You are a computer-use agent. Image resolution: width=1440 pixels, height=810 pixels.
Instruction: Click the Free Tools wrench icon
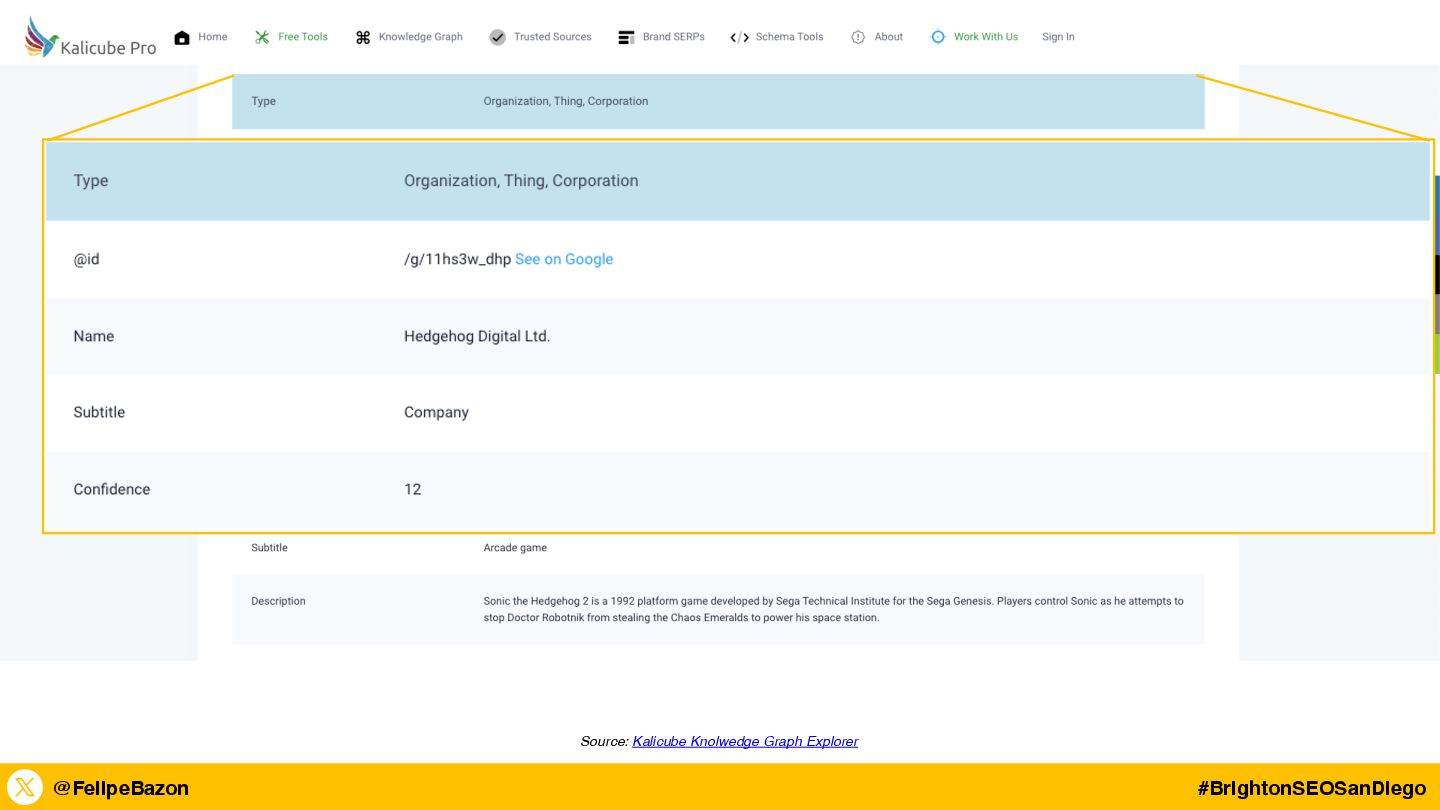coord(262,37)
